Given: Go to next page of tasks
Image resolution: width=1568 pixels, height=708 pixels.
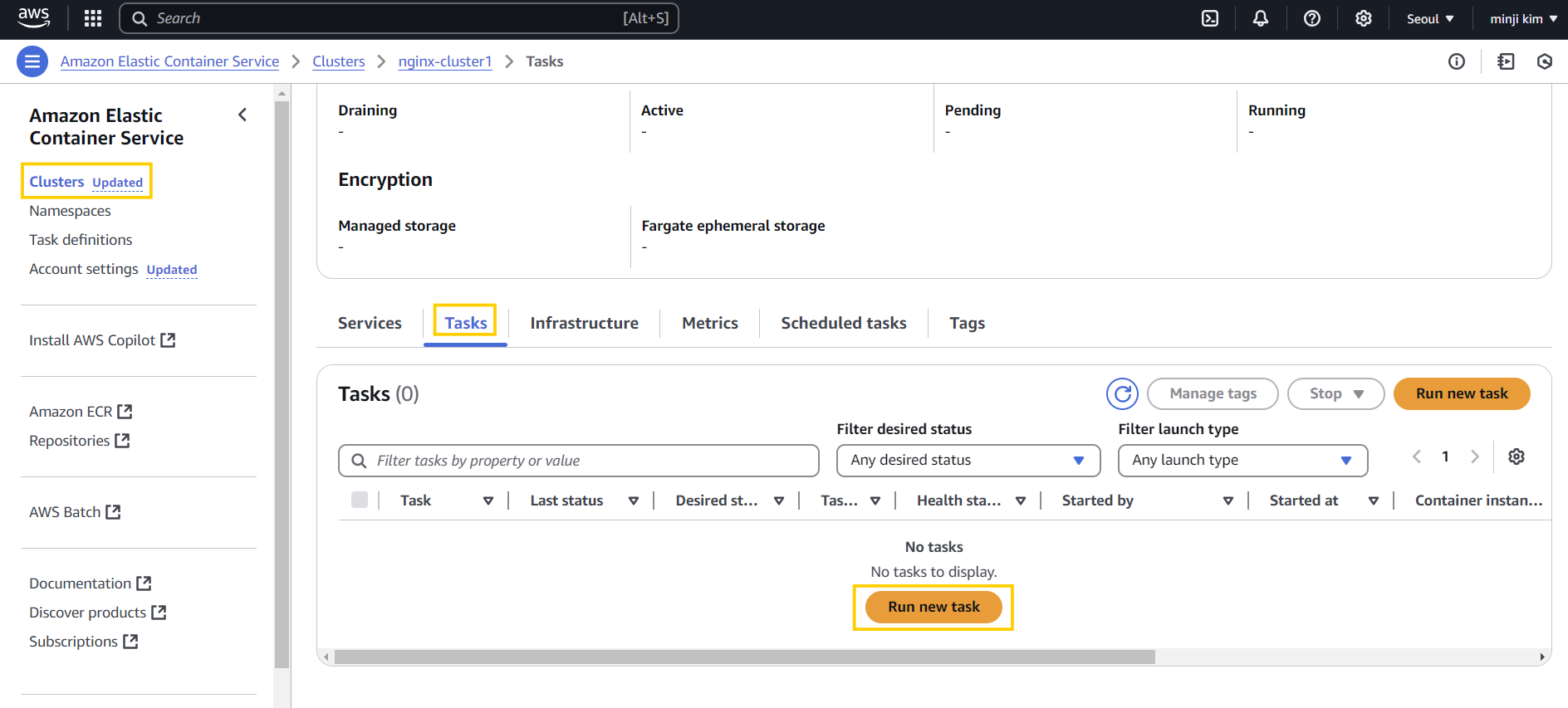Looking at the screenshot, I should (x=1475, y=457).
